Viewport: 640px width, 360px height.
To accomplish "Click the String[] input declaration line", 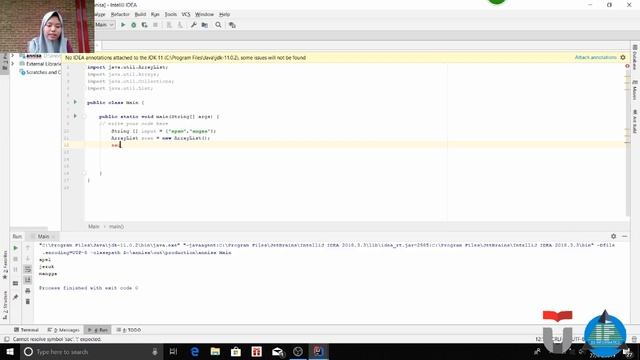I will coord(163,131).
